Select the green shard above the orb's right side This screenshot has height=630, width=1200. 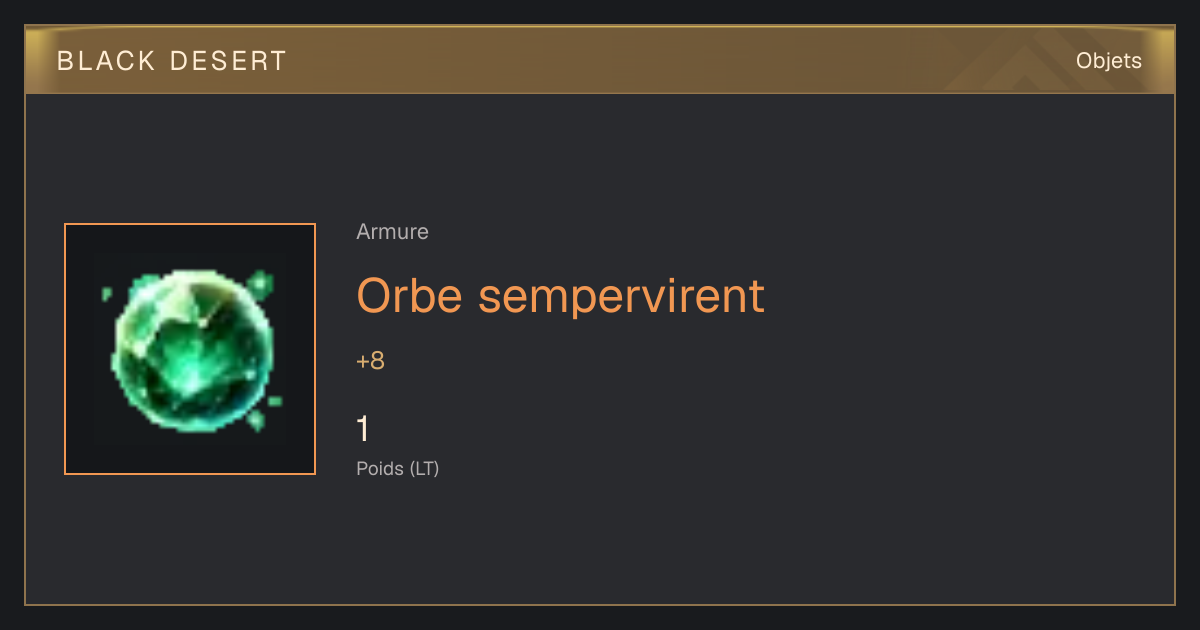[x=262, y=283]
